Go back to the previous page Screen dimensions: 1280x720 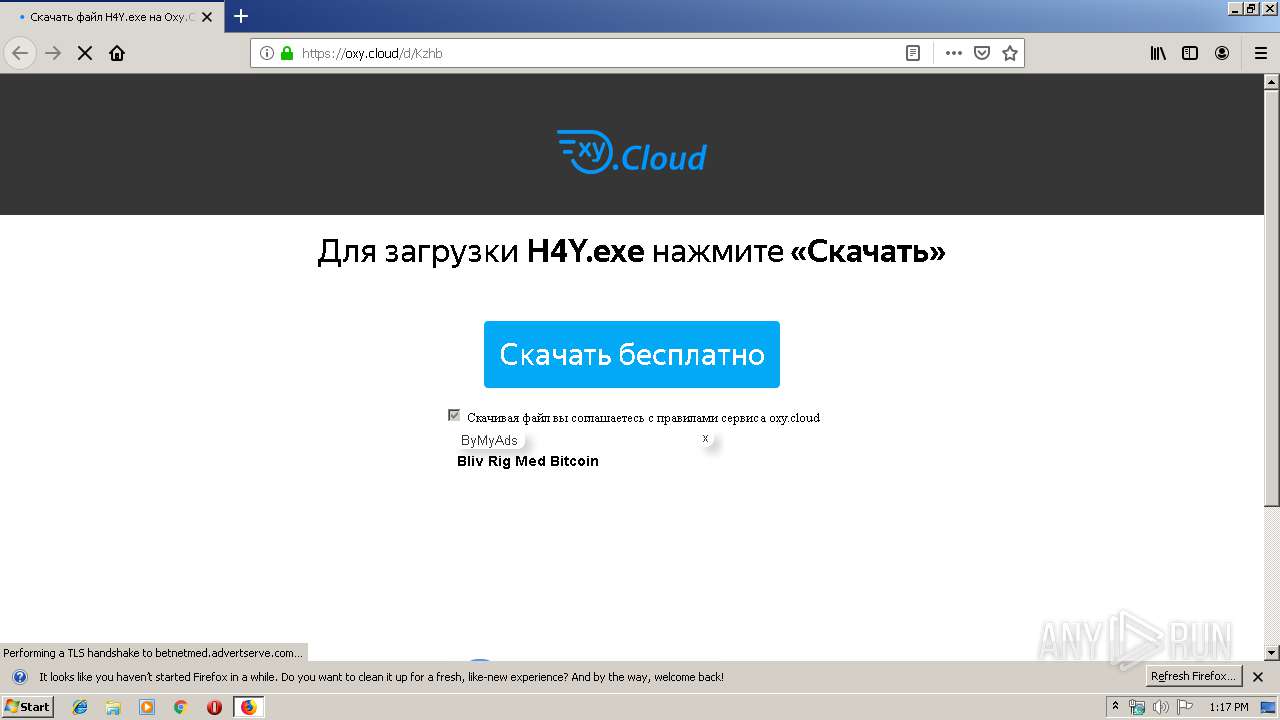click(x=20, y=53)
